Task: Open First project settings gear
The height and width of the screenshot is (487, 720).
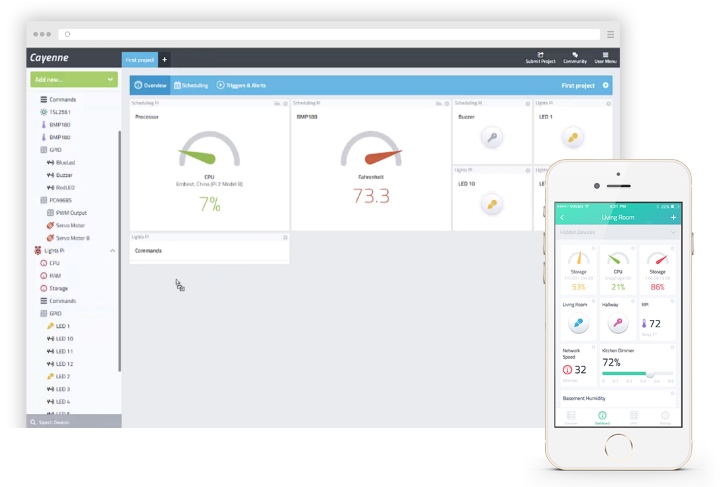Action: [606, 85]
